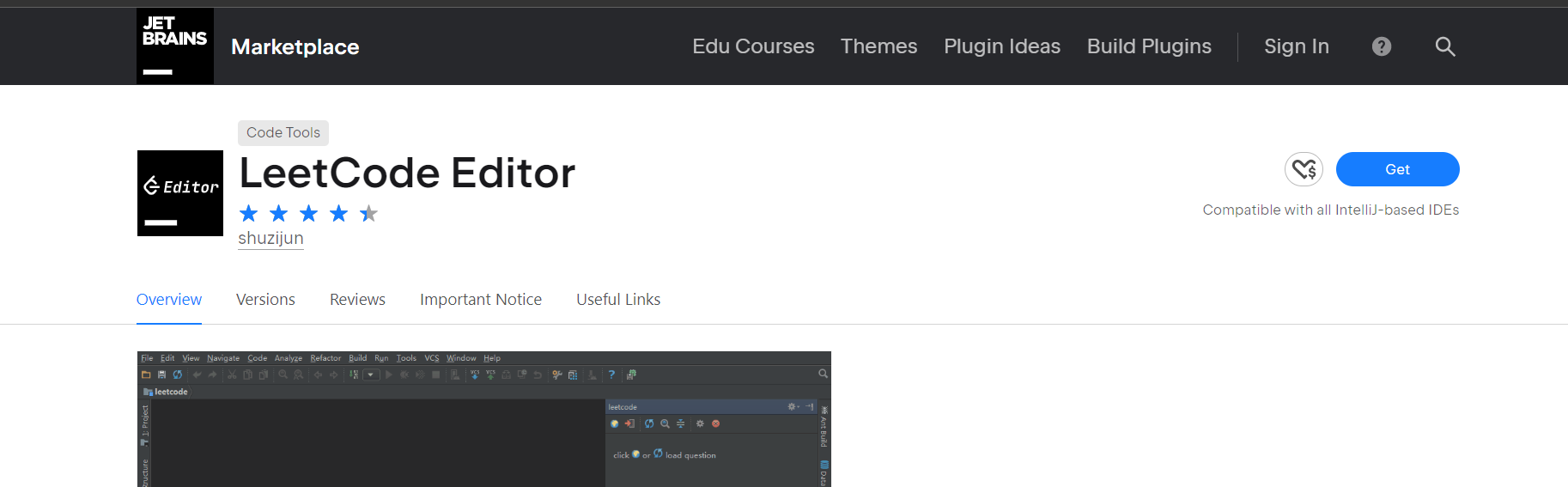Image resolution: width=1568 pixels, height=487 pixels.
Task: Open the help question mark icon
Action: [x=1382, y=46]
